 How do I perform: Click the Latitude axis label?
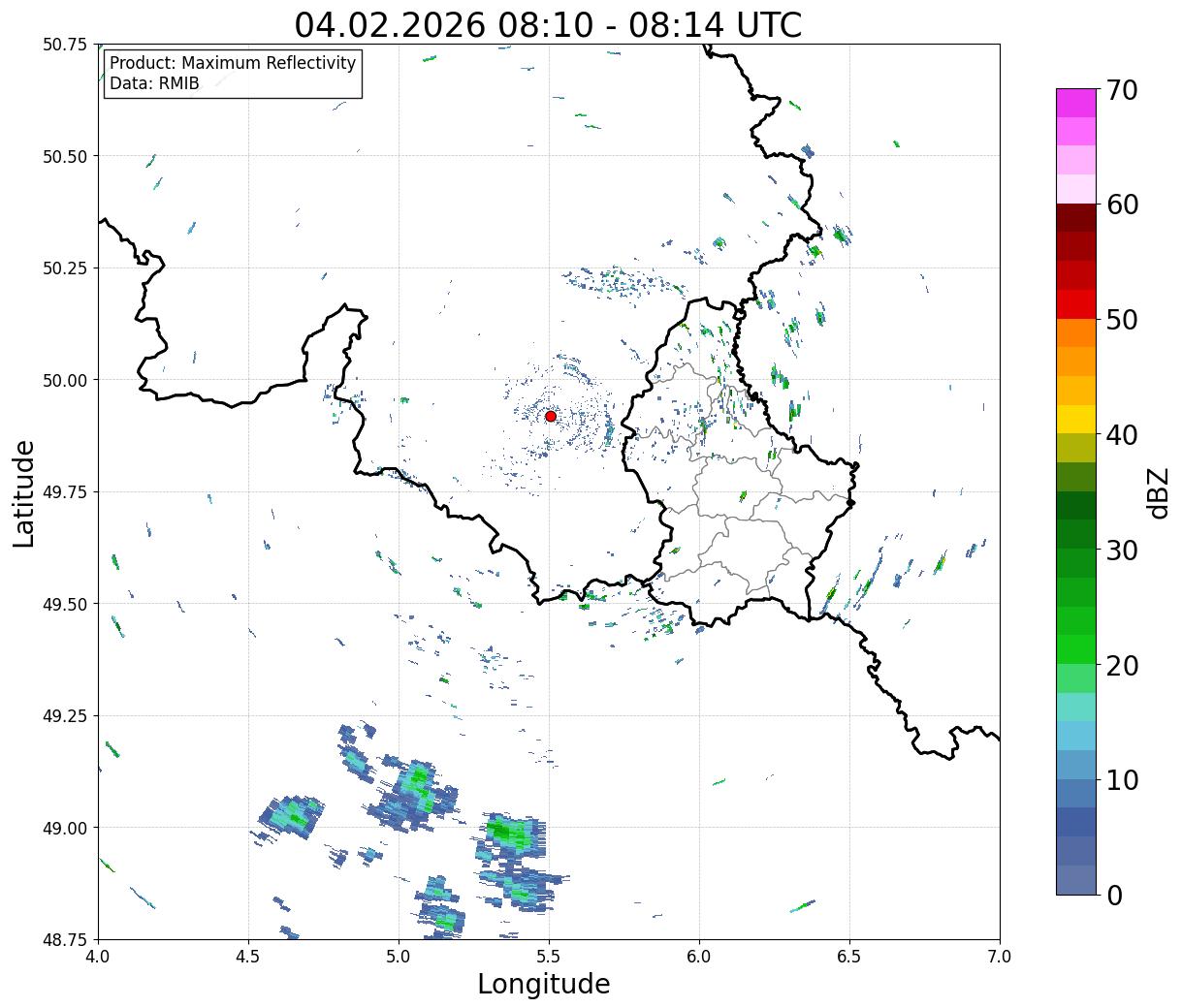(x=24, y=492)
